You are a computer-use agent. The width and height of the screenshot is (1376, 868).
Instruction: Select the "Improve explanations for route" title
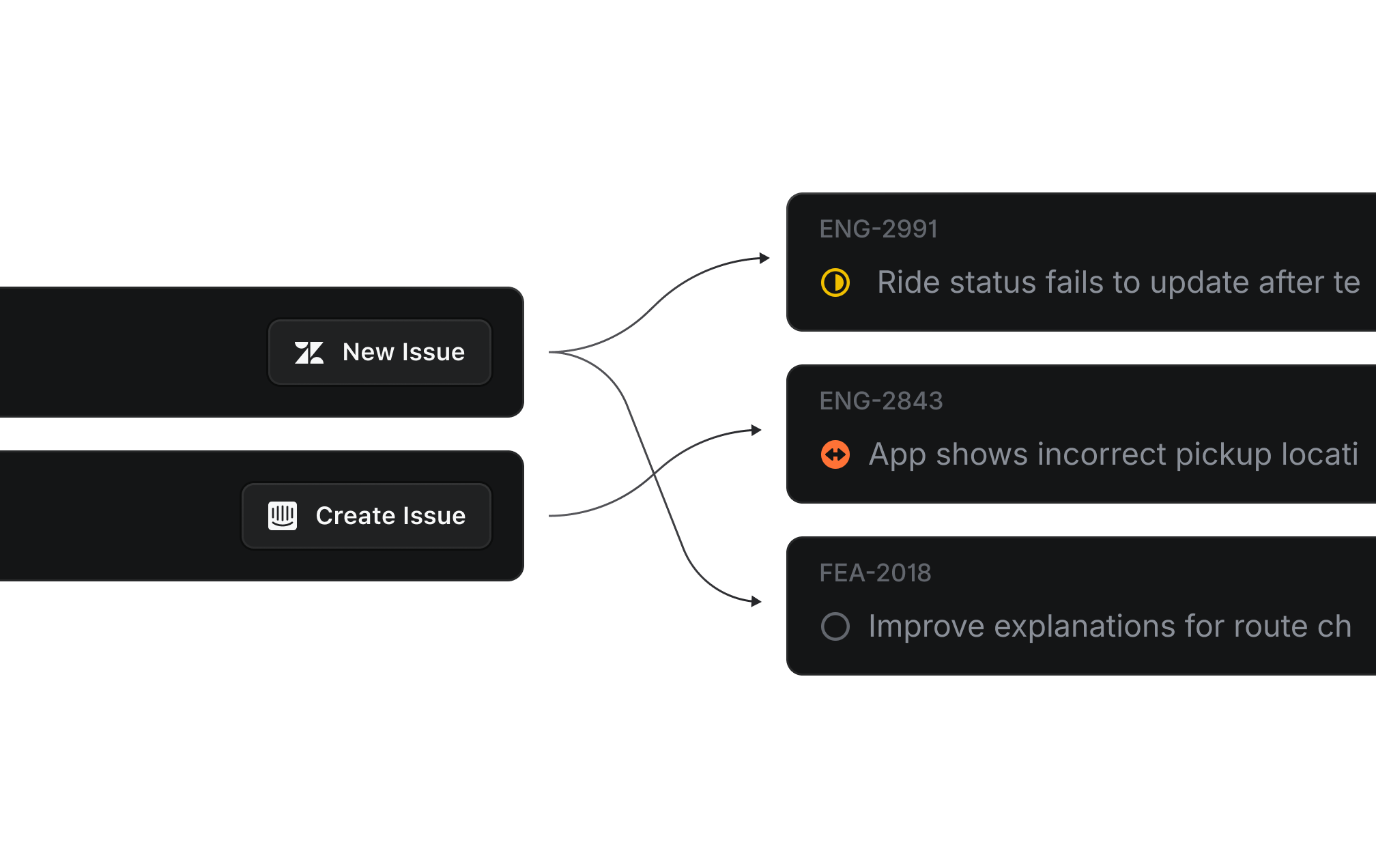point(1109,626)
